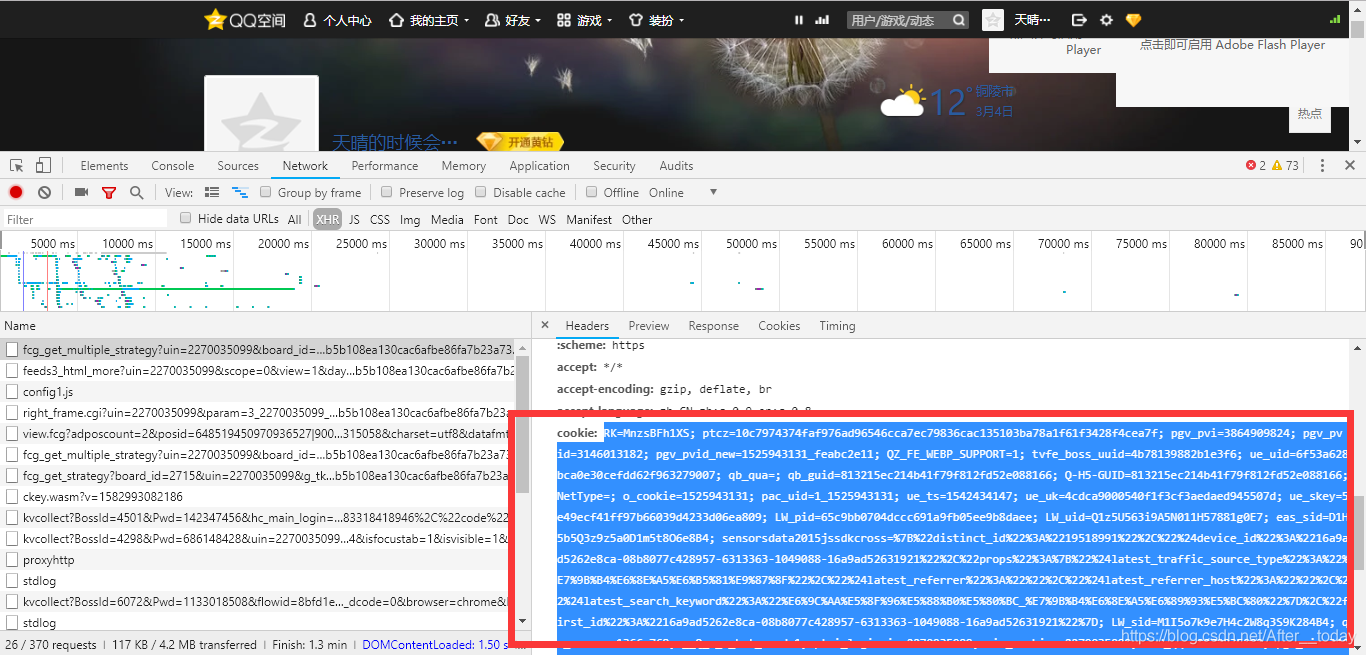
Task: Filter requests by JS type
Action: tap(354, 219)
